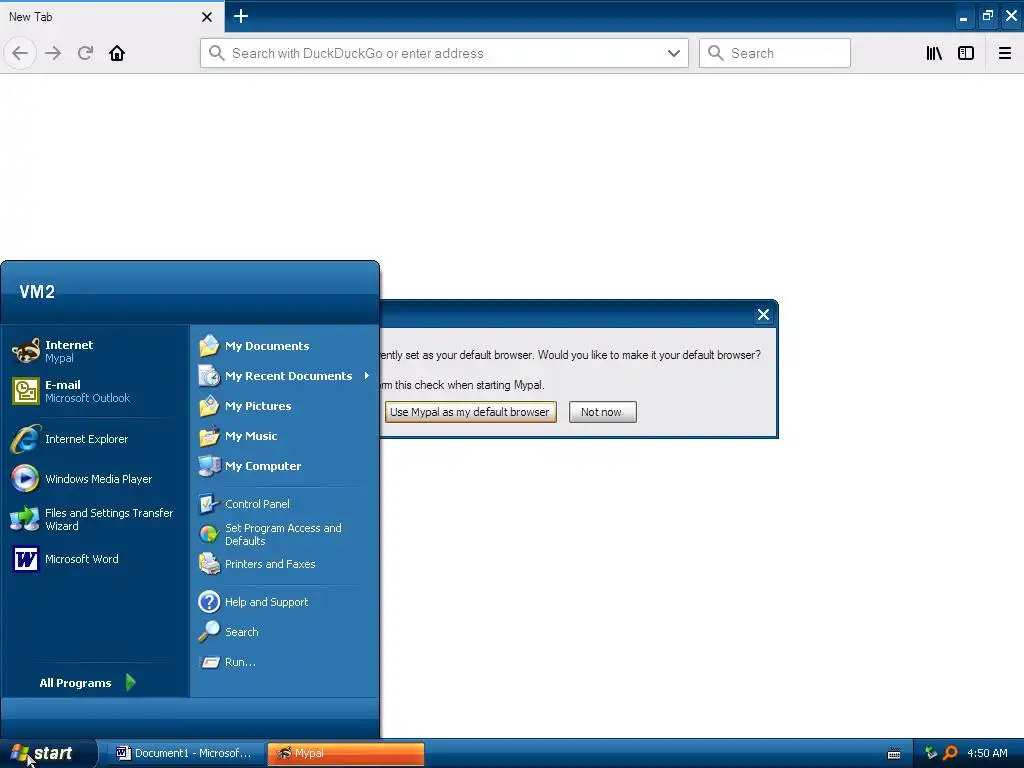Image resolution: width=1024 pixels, height=768 pixels.
Task: Select the New Tab browser tab
Action: tap(111, 17)
